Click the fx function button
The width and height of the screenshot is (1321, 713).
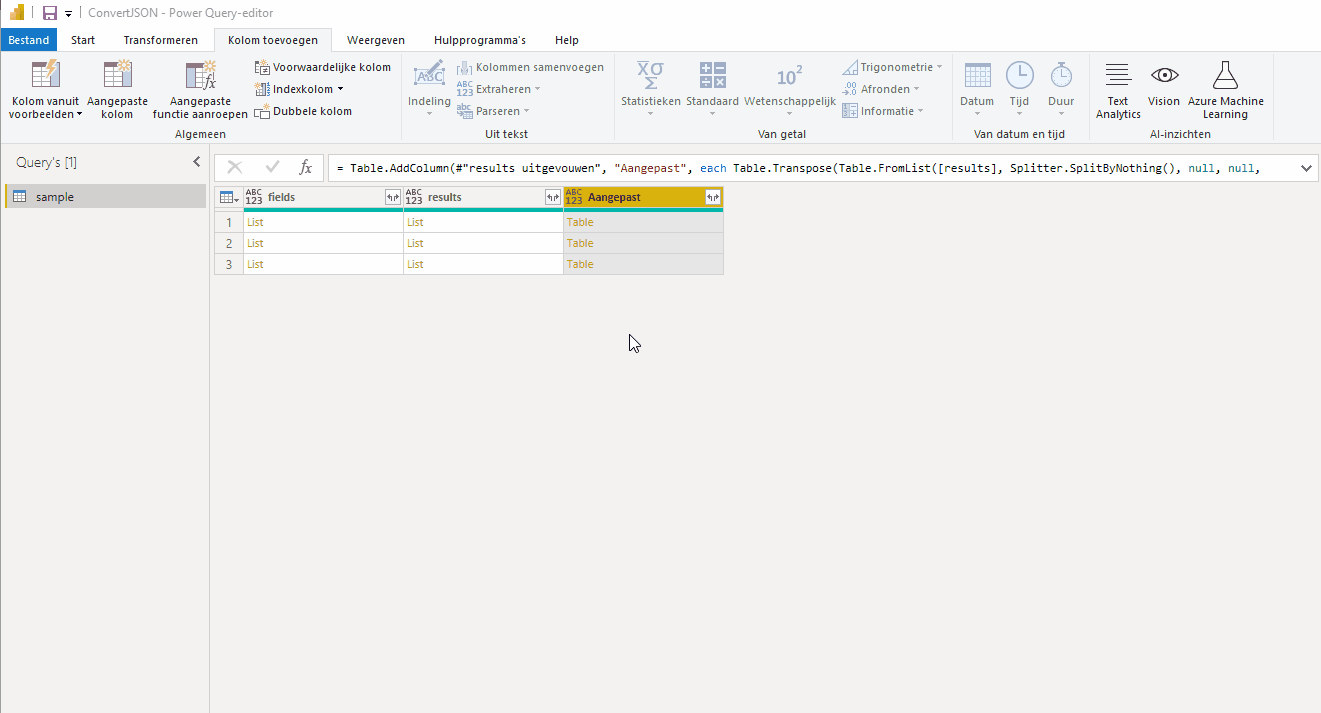coord(306,168)
